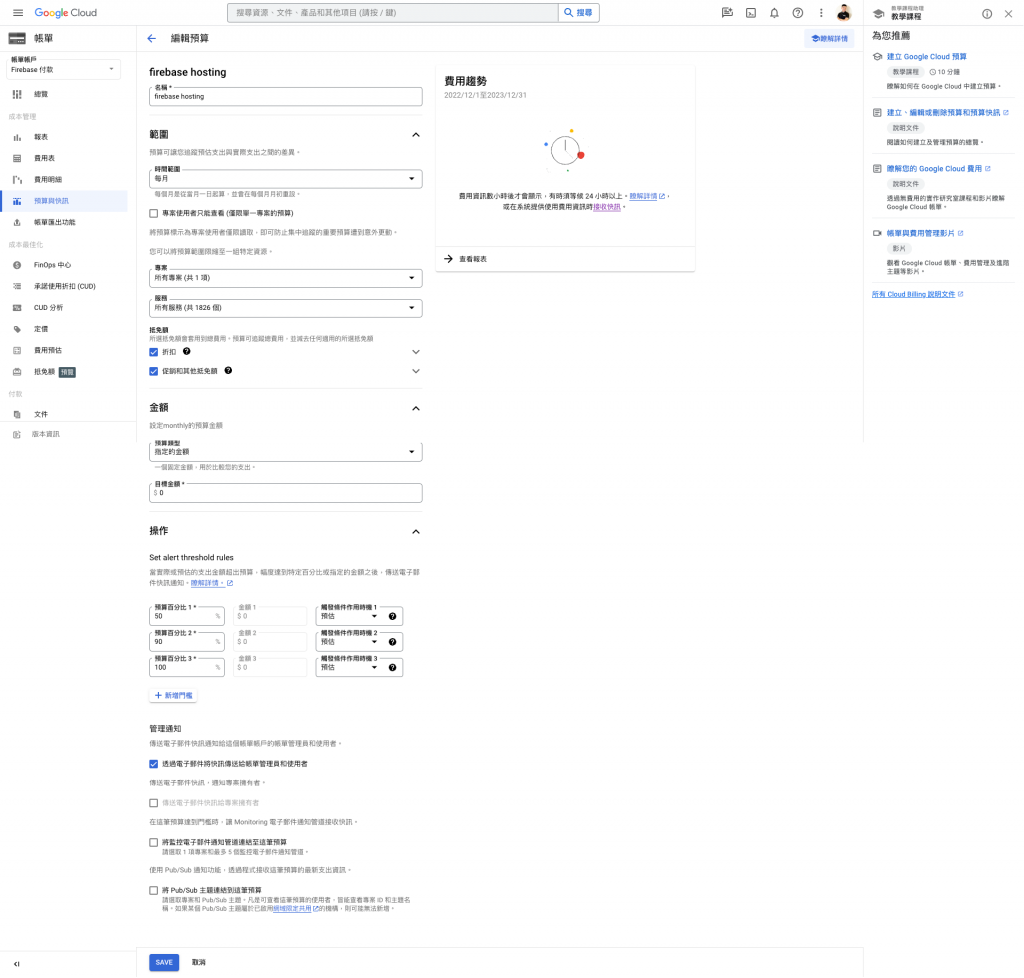Image resolution: width=1024 pixels, height=978 pixels.
Task: Toggle email alerts to billing admins checkbox
Action: (153, 764)
